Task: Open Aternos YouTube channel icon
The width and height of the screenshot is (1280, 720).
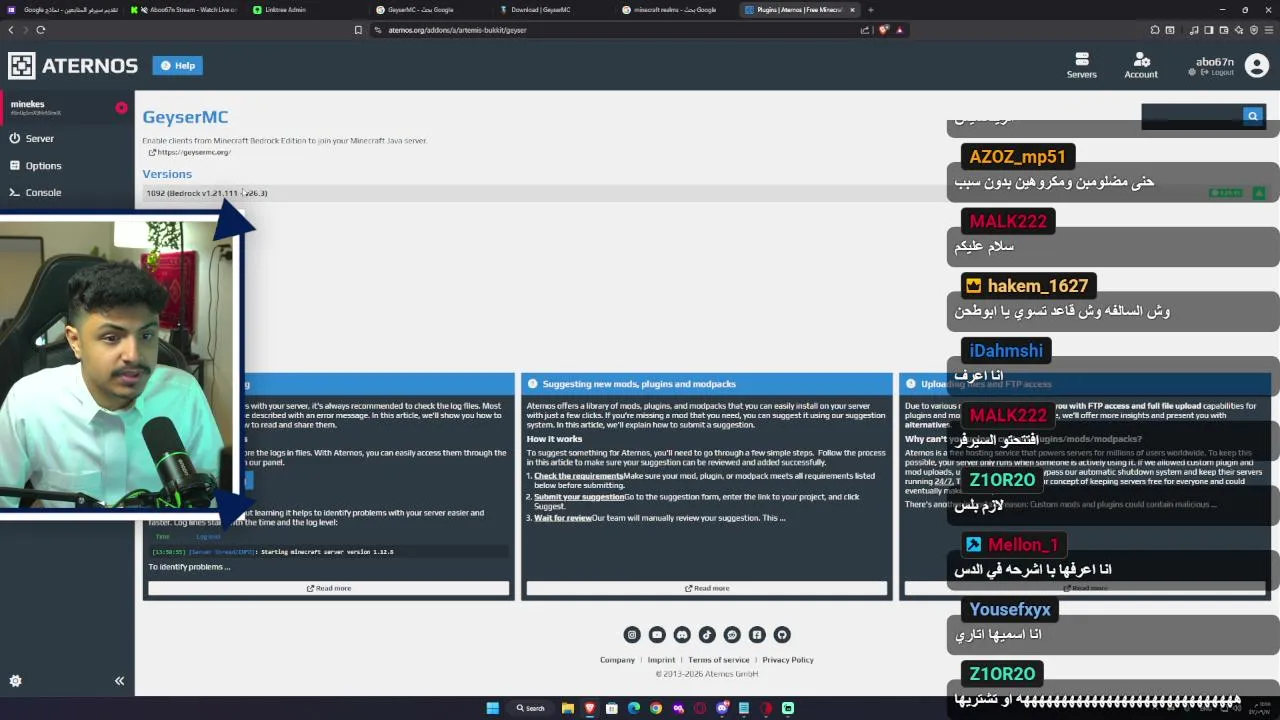Action: point(657,635)
